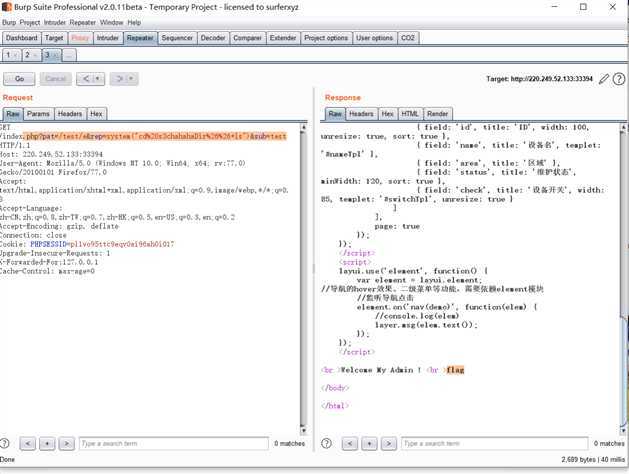The height and width of the screenshot is (474, 629).
Task: Edit target with the pencil icon
Action: pos(603,79)
